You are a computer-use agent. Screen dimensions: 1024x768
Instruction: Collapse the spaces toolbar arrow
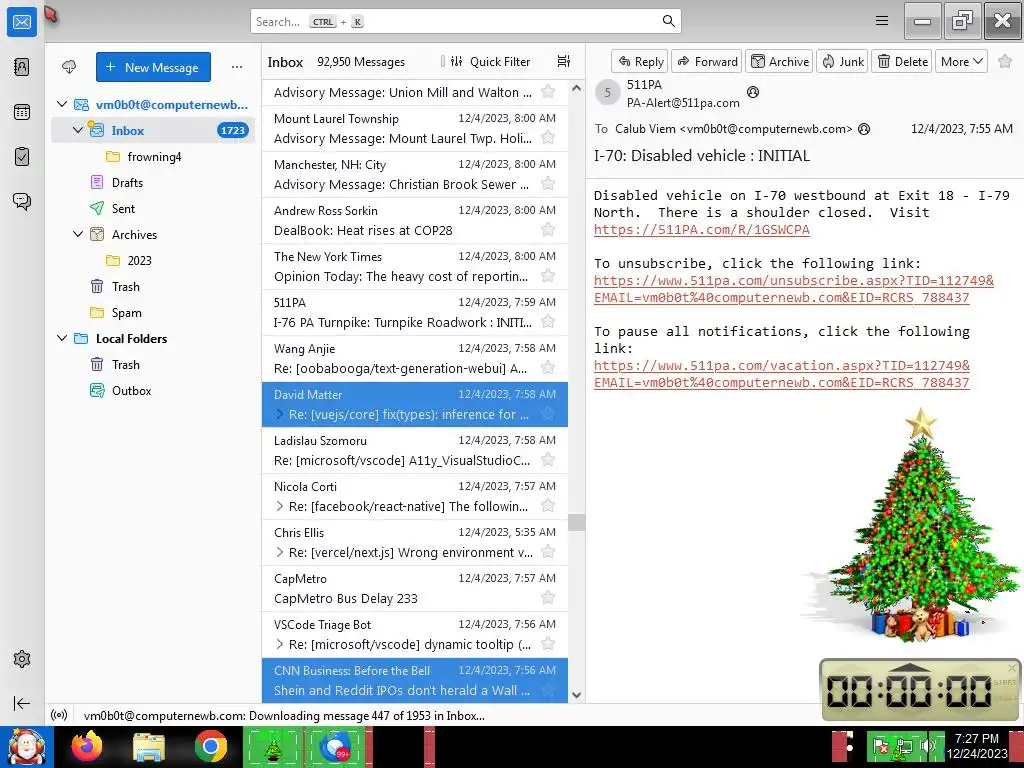coord(22,703)
